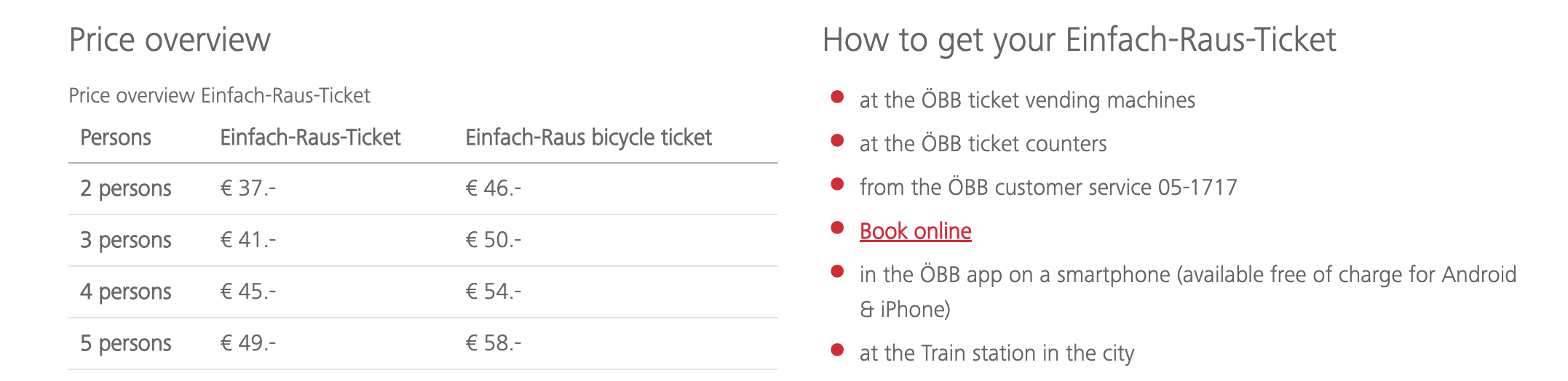Click the Einfach-Raus-Ticket column header
1568x381 pixels.
point(310,137)
